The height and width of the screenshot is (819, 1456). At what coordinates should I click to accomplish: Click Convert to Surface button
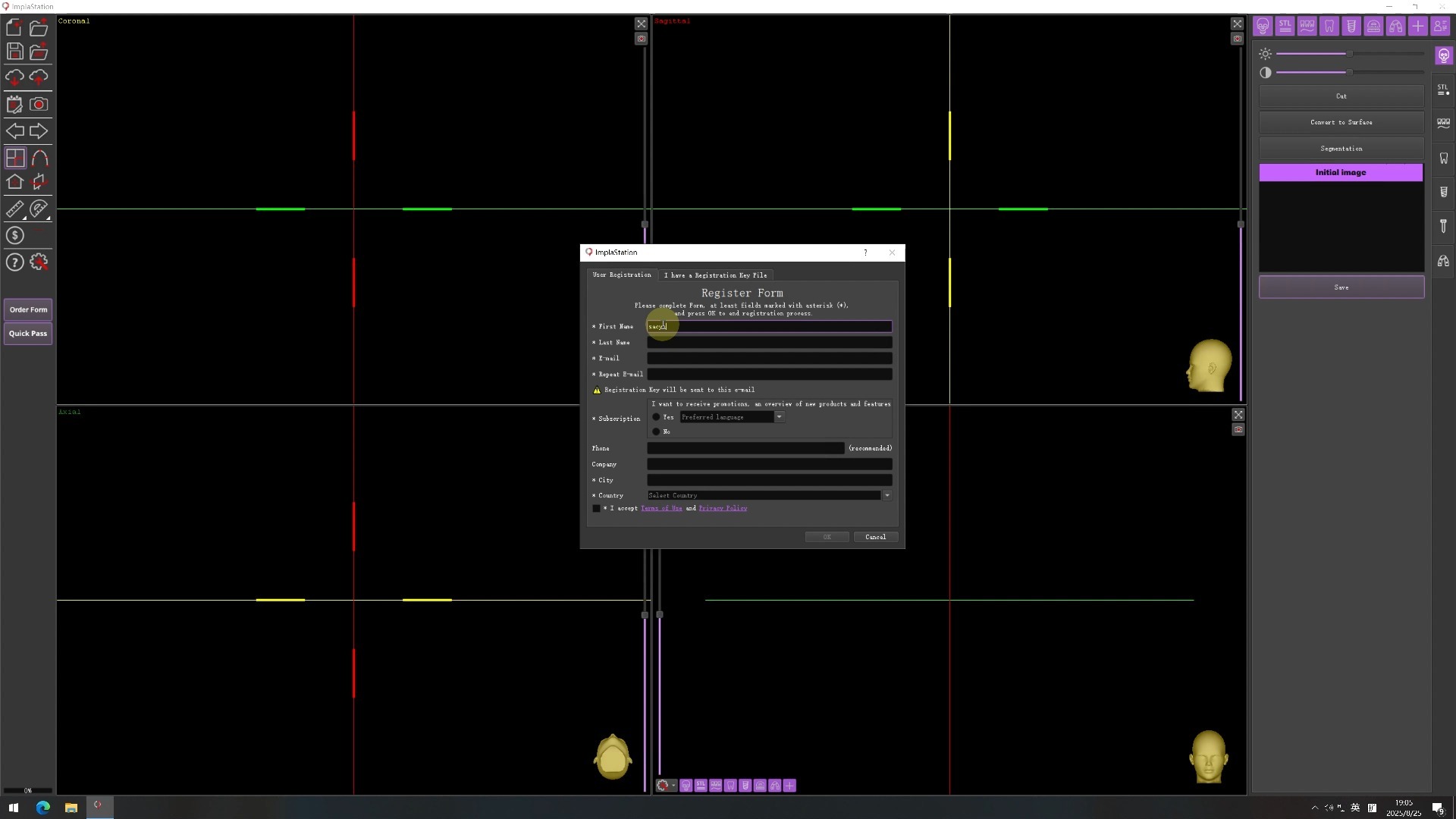(x=1341, y=122)
